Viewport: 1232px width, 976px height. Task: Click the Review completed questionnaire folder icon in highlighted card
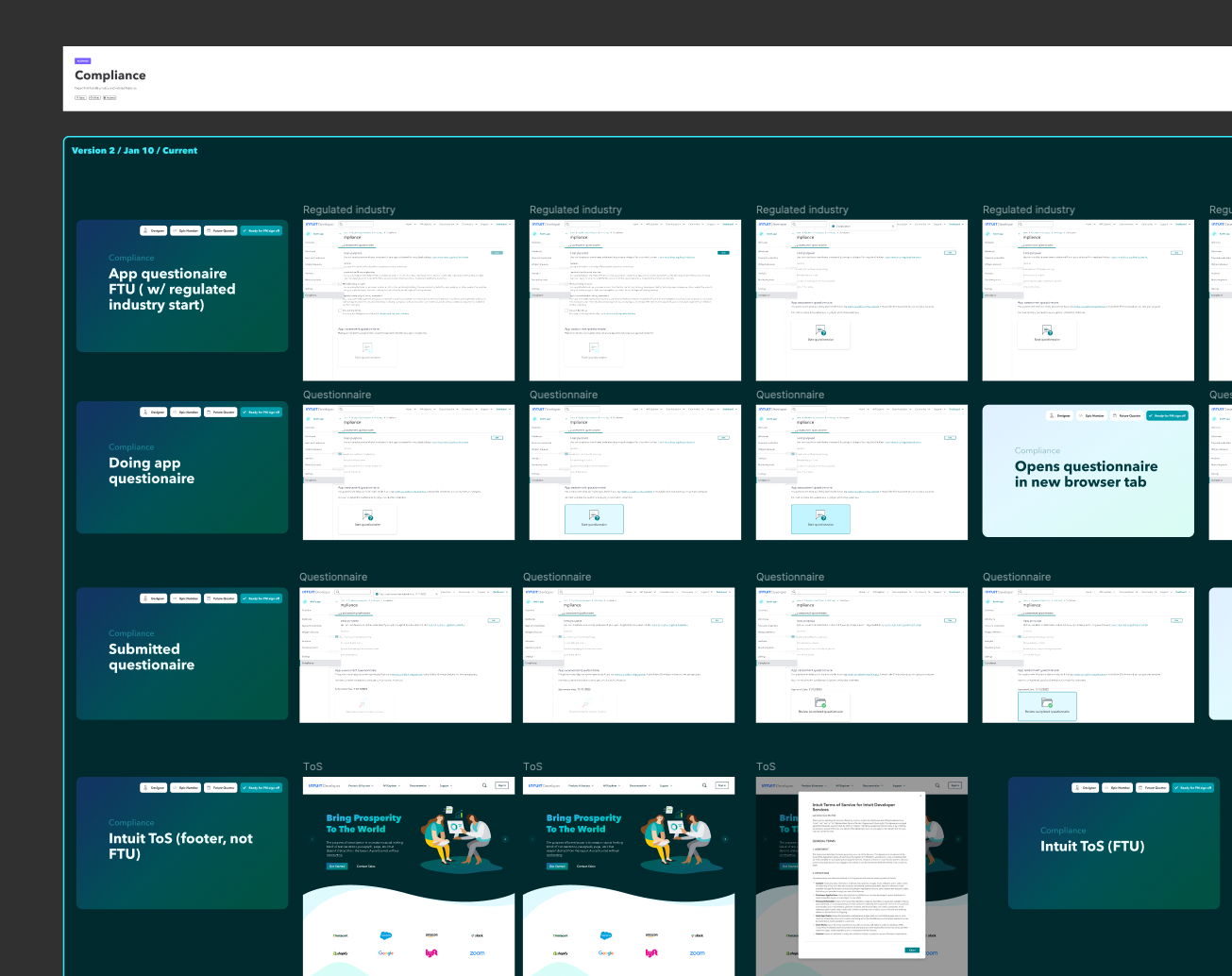(x=1047, y=703)
